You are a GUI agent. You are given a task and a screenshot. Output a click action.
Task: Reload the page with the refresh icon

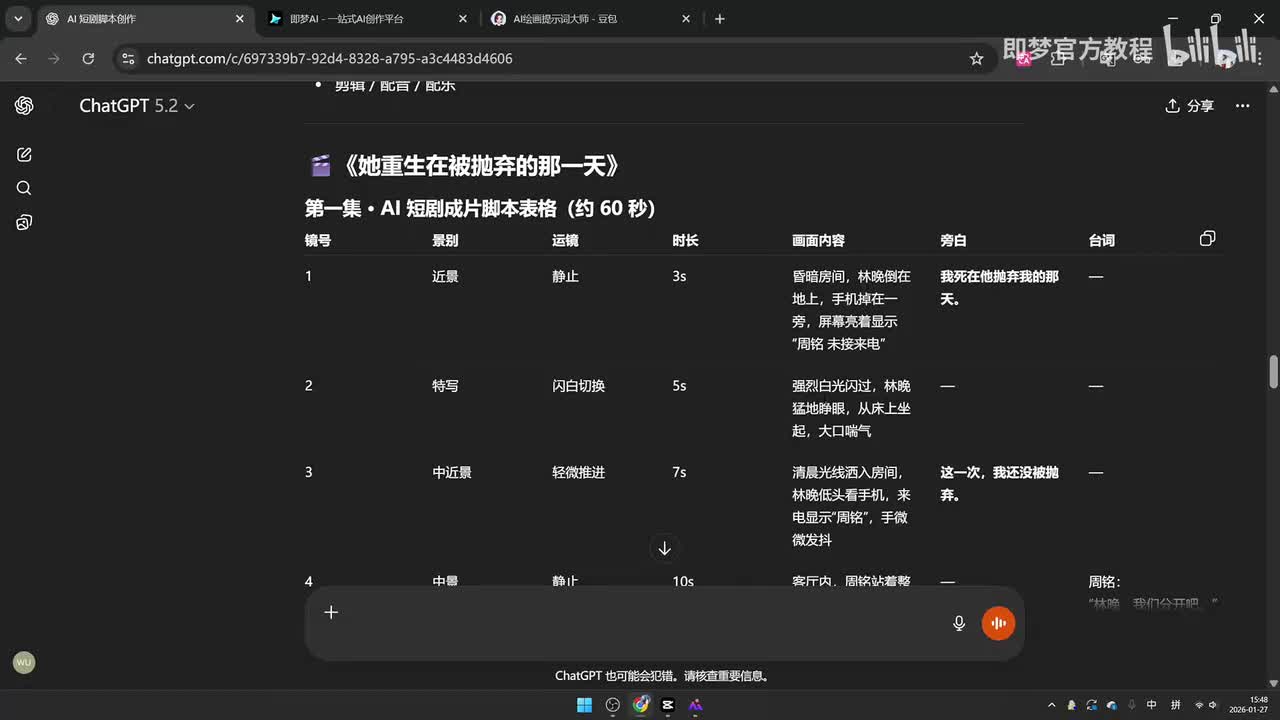(x=88, y=59)
